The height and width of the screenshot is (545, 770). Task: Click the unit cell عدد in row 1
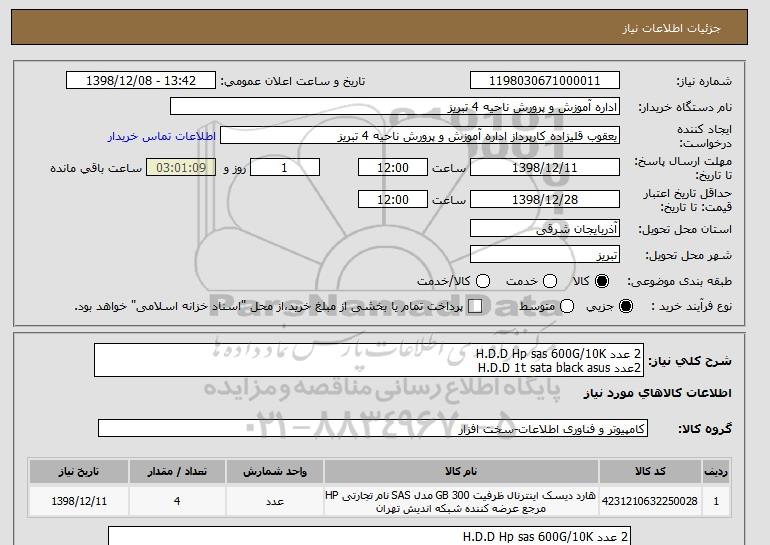pos(275,501)
